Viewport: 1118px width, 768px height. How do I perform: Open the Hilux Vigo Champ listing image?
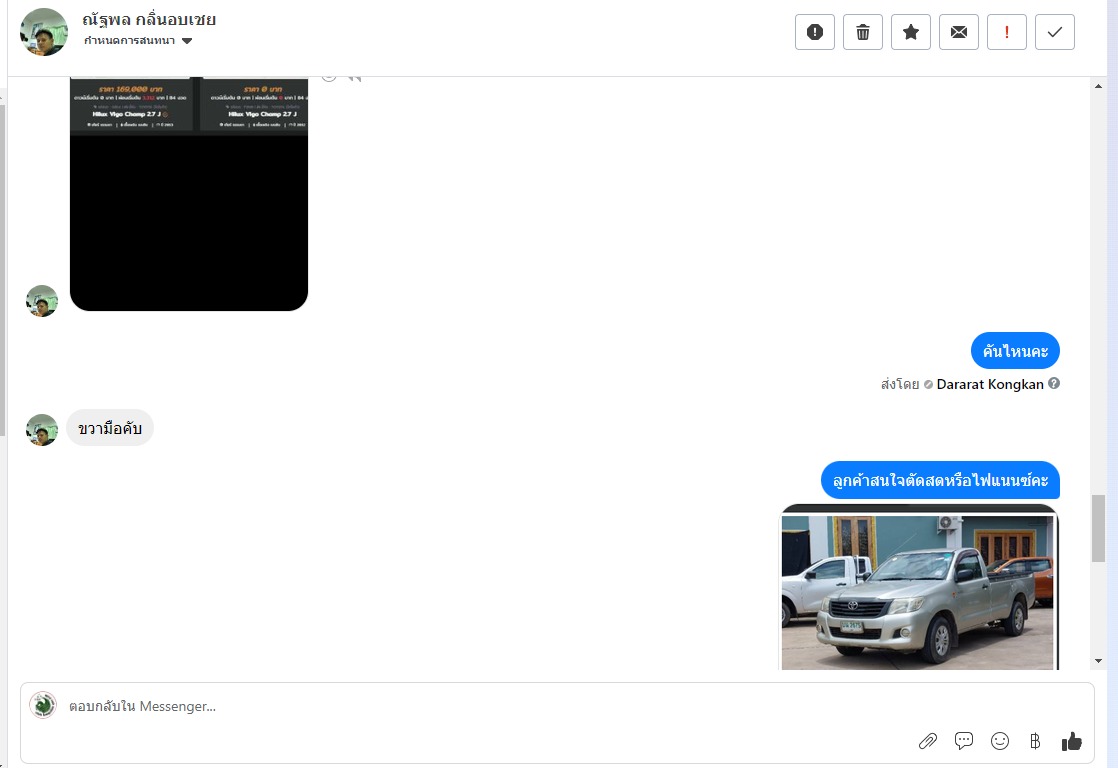(189, 193)
